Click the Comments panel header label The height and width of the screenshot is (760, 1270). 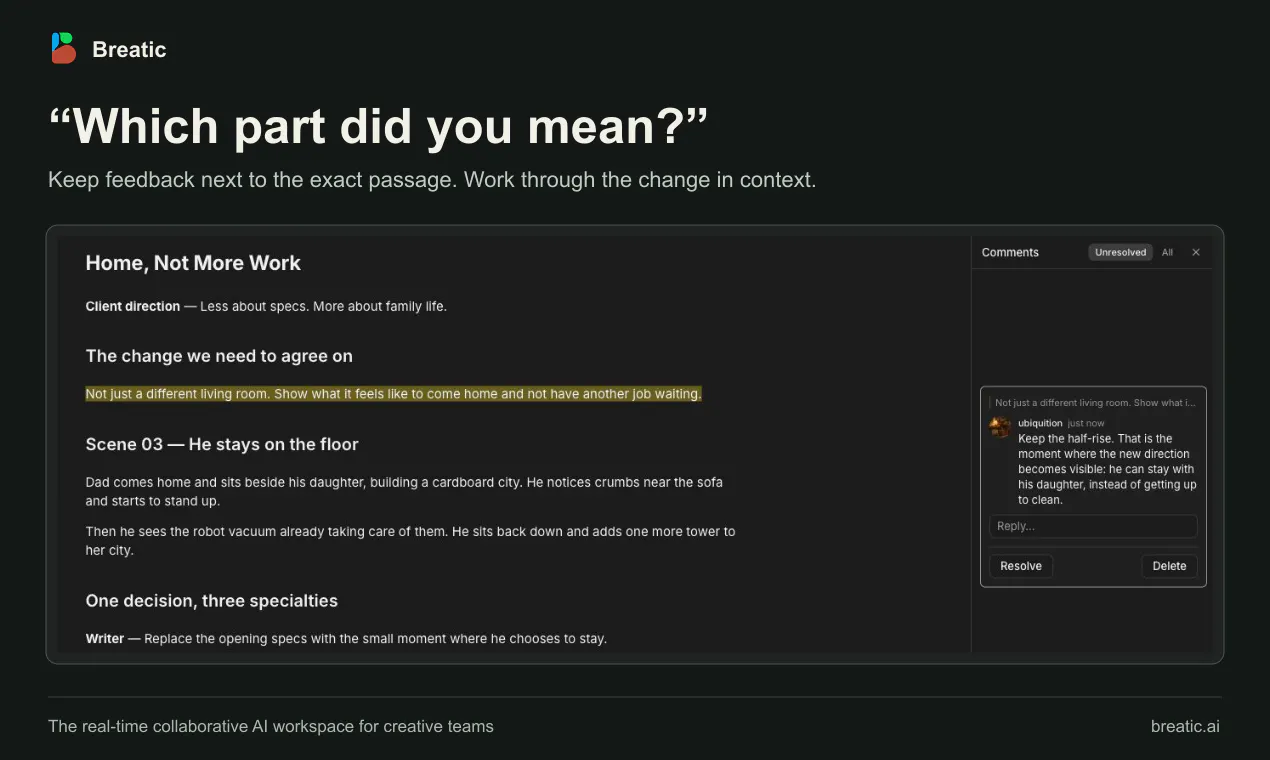tap(1010, 253)
